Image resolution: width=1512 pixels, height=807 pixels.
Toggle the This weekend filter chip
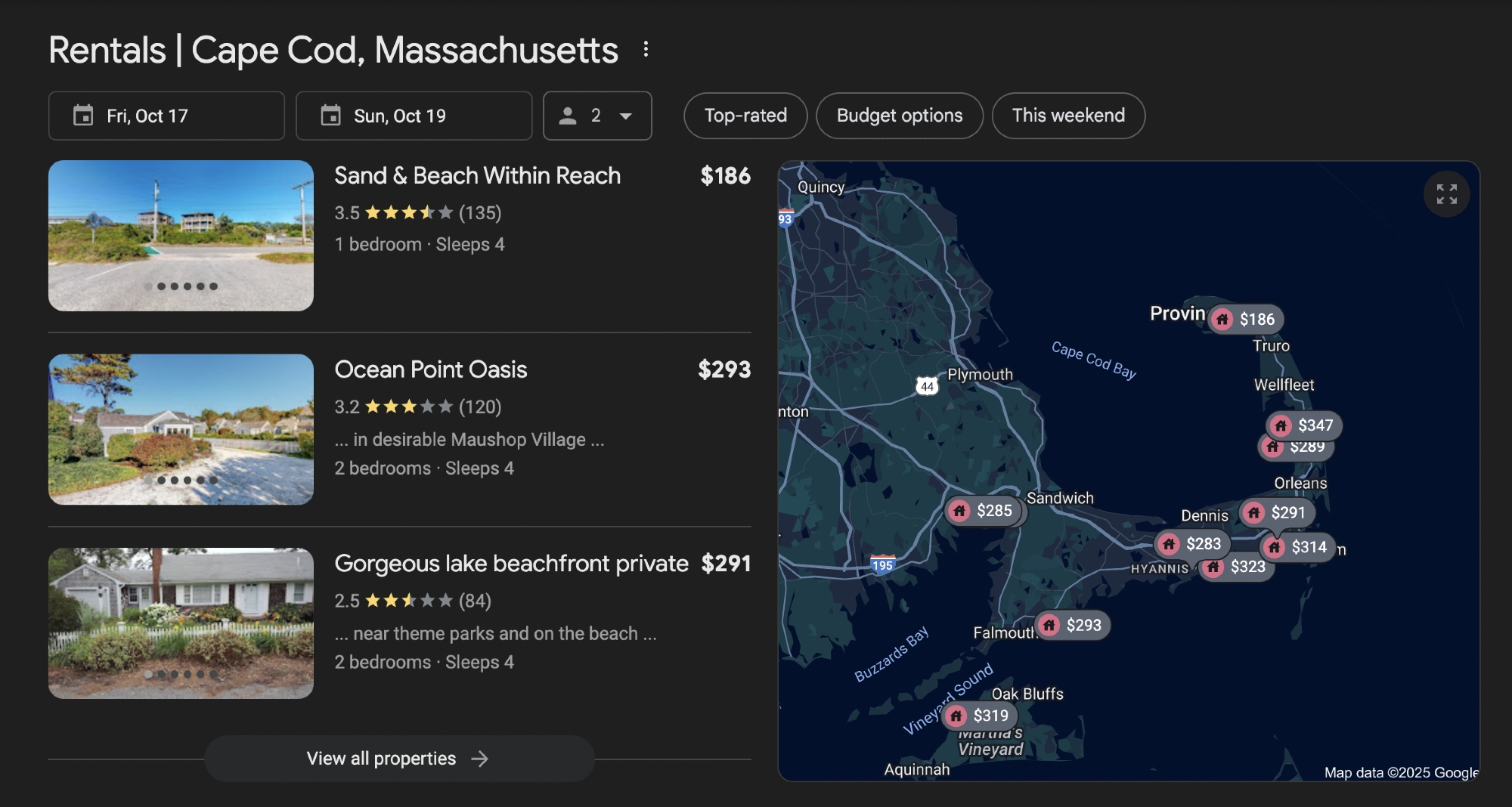coord(1068,116)
